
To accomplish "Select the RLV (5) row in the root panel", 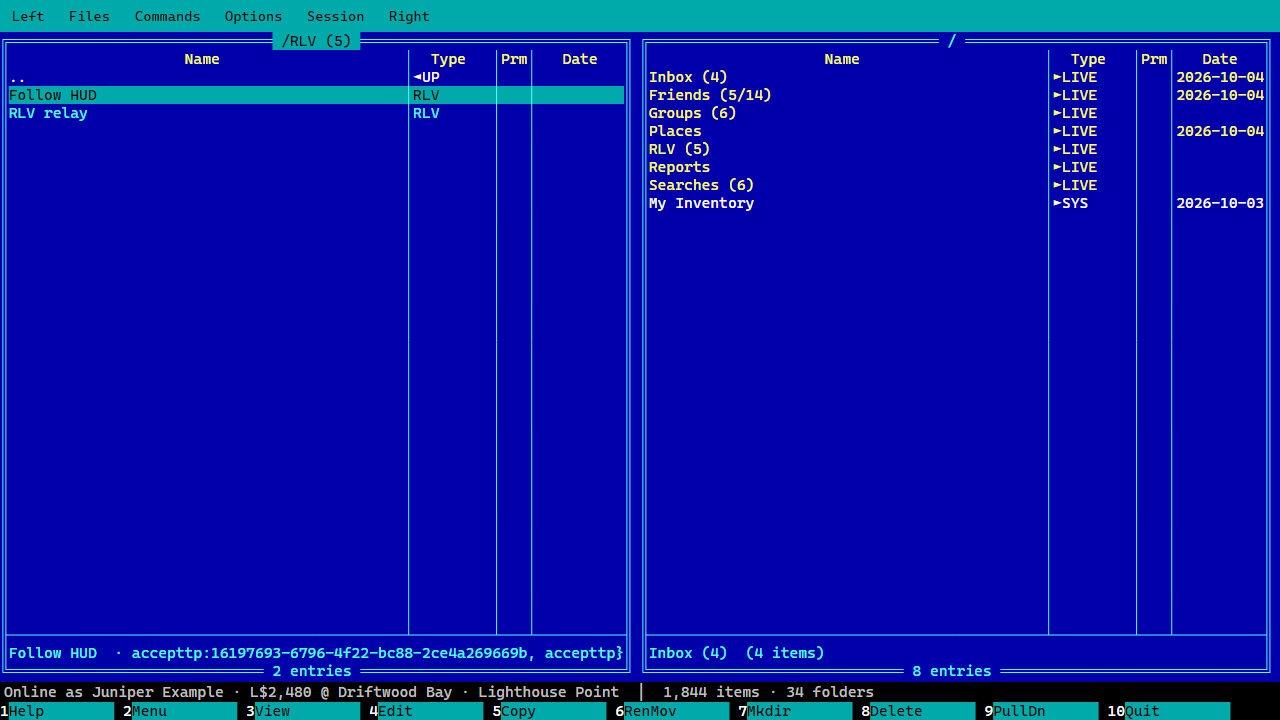I will tap(956, 149).
